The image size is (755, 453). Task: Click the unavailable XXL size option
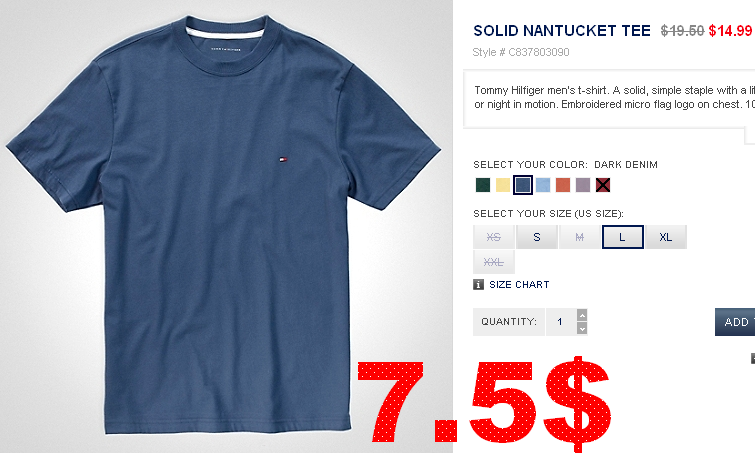tap(494, 262)
